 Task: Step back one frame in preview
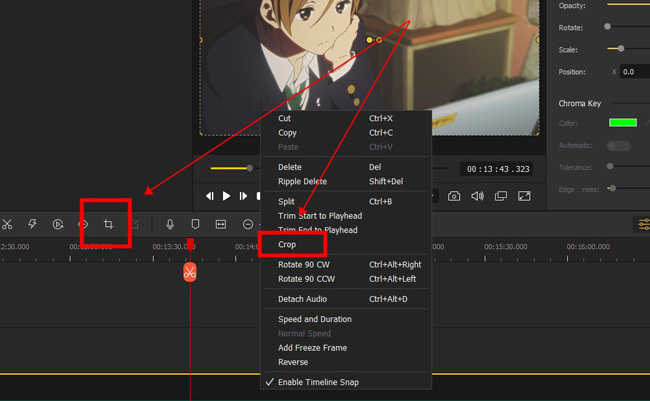click(x=210, y=196)
